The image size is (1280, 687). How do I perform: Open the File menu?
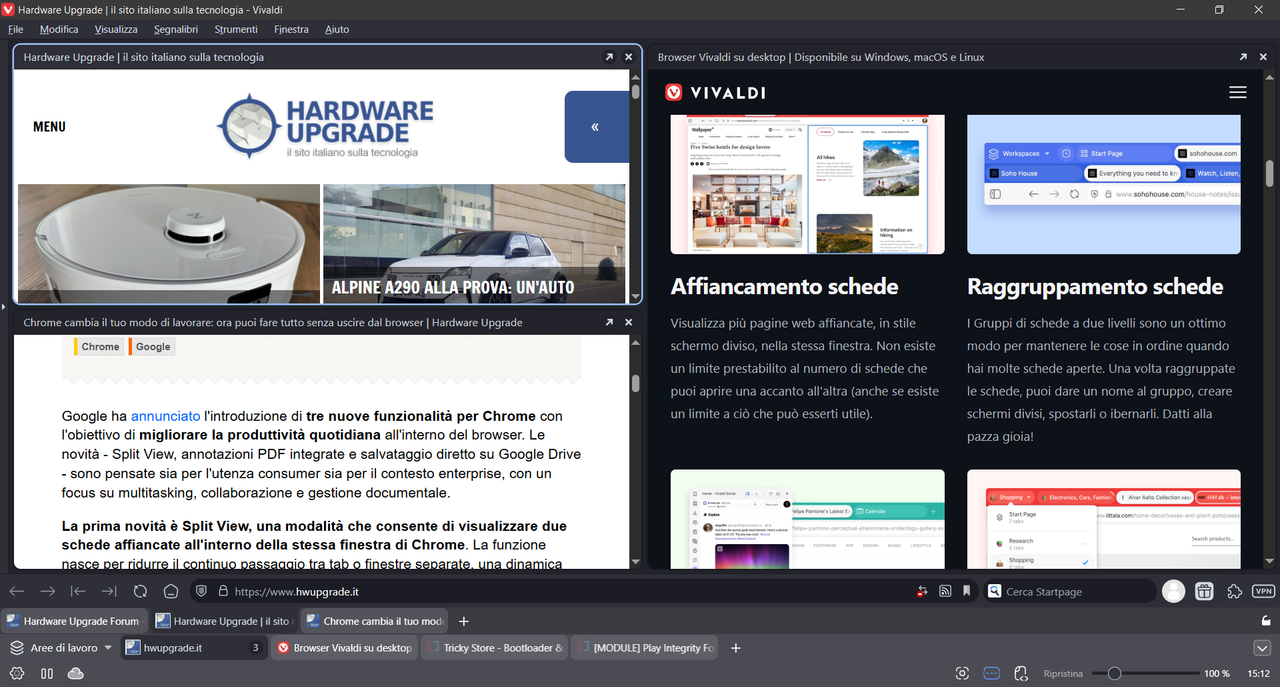(x=16, y=29)
